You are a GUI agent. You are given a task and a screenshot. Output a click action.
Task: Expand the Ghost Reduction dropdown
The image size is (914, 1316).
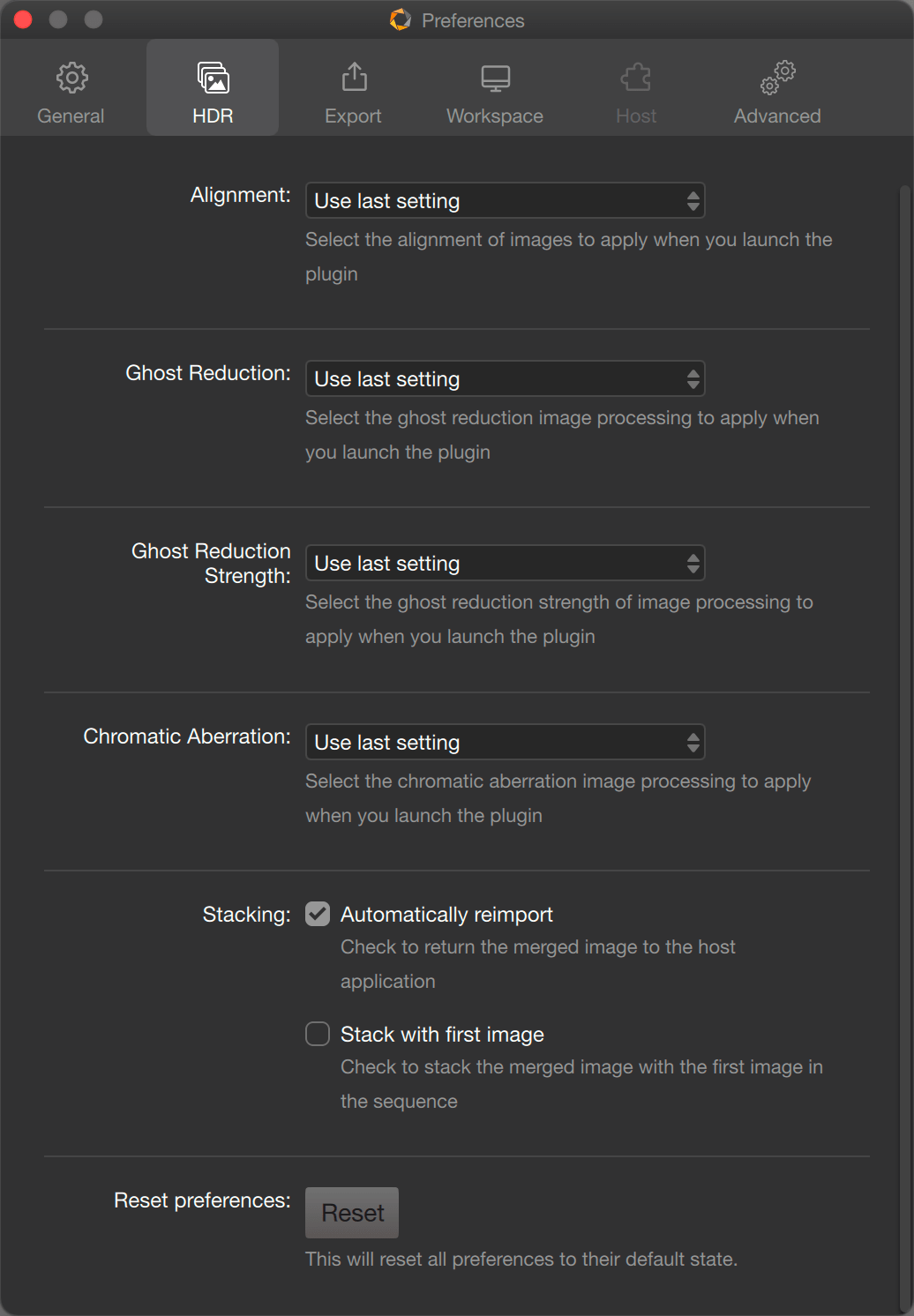[506, 379]
